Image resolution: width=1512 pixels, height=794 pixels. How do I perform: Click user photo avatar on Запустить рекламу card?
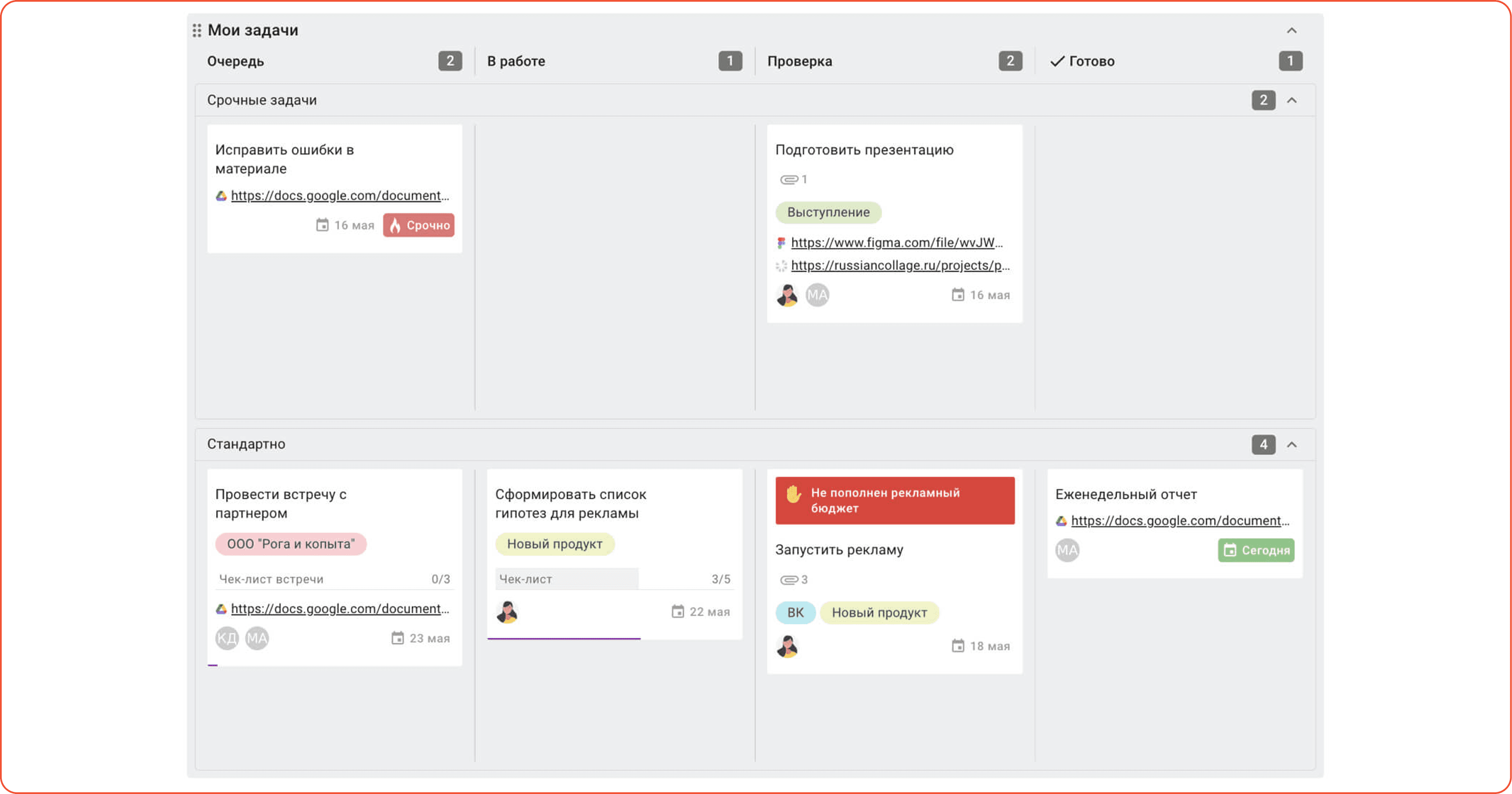tap(787, 646)
